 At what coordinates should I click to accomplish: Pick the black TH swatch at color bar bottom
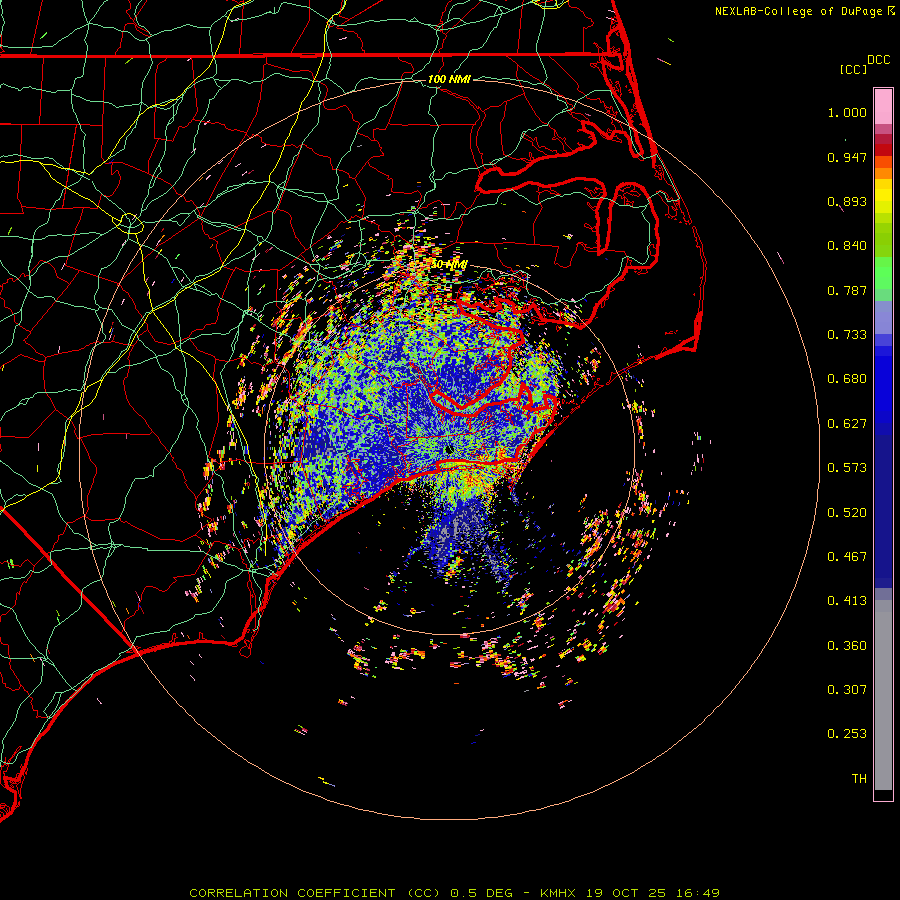(x=883, y=794)
